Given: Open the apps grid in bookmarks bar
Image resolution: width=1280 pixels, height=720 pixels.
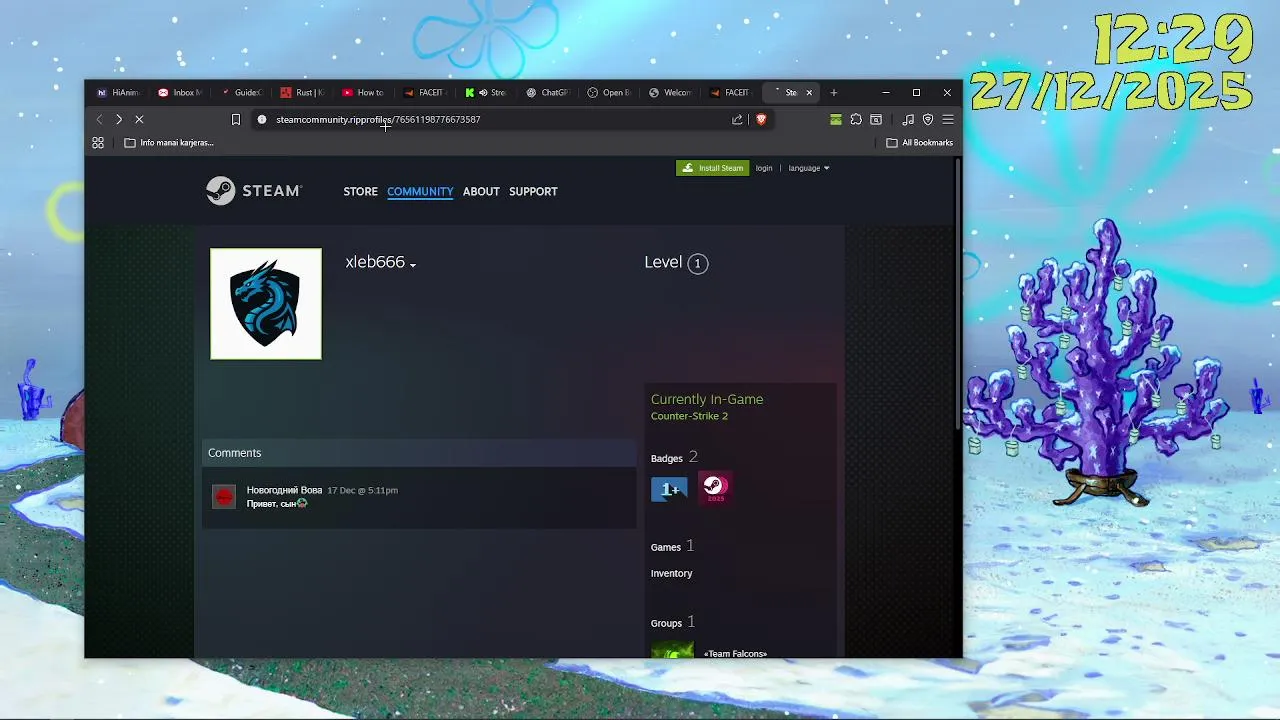Looking at the screenshot, I should coord(98,143).
